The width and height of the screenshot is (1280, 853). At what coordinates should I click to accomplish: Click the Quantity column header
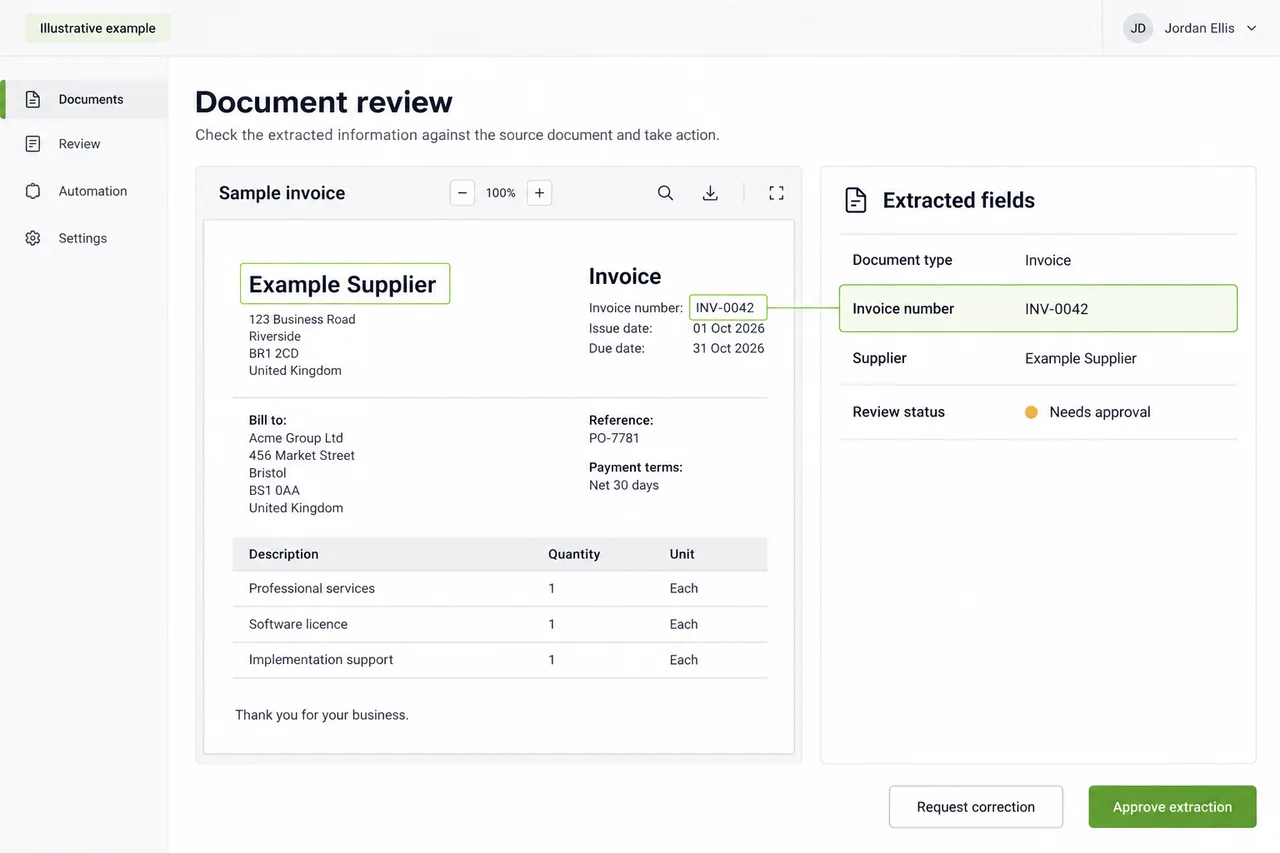pos(574,554)
